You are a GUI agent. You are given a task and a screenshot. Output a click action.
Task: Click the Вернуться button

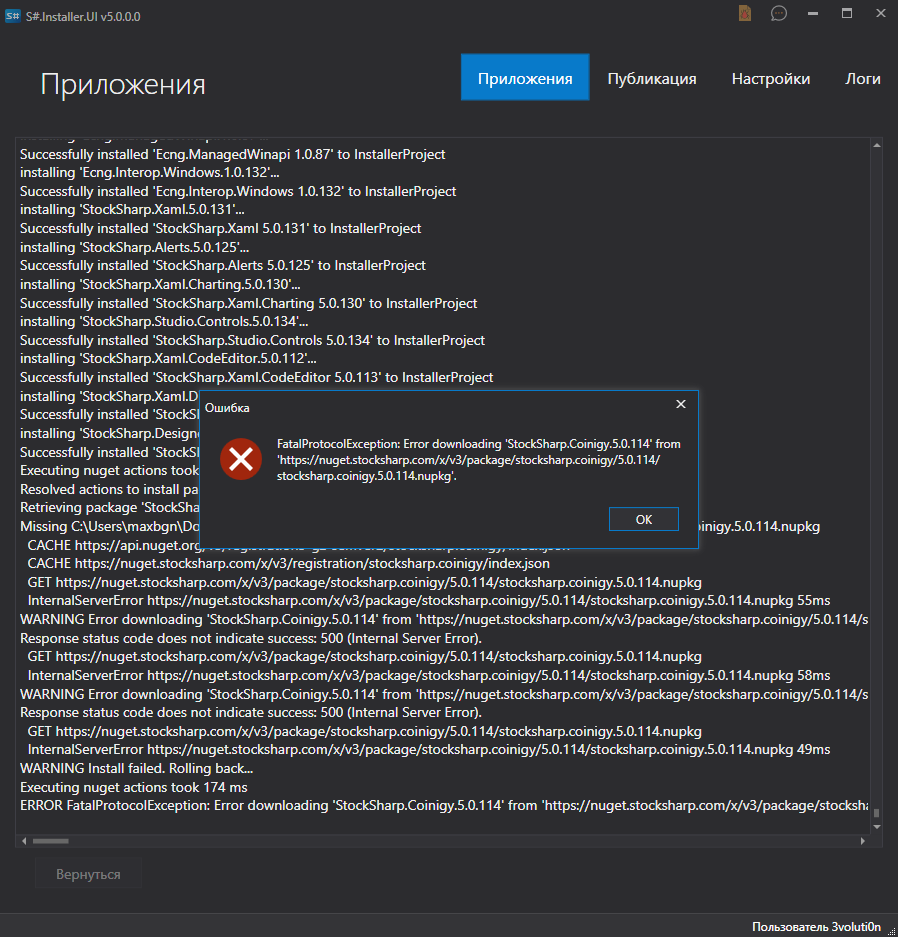[x=88, y=874]
